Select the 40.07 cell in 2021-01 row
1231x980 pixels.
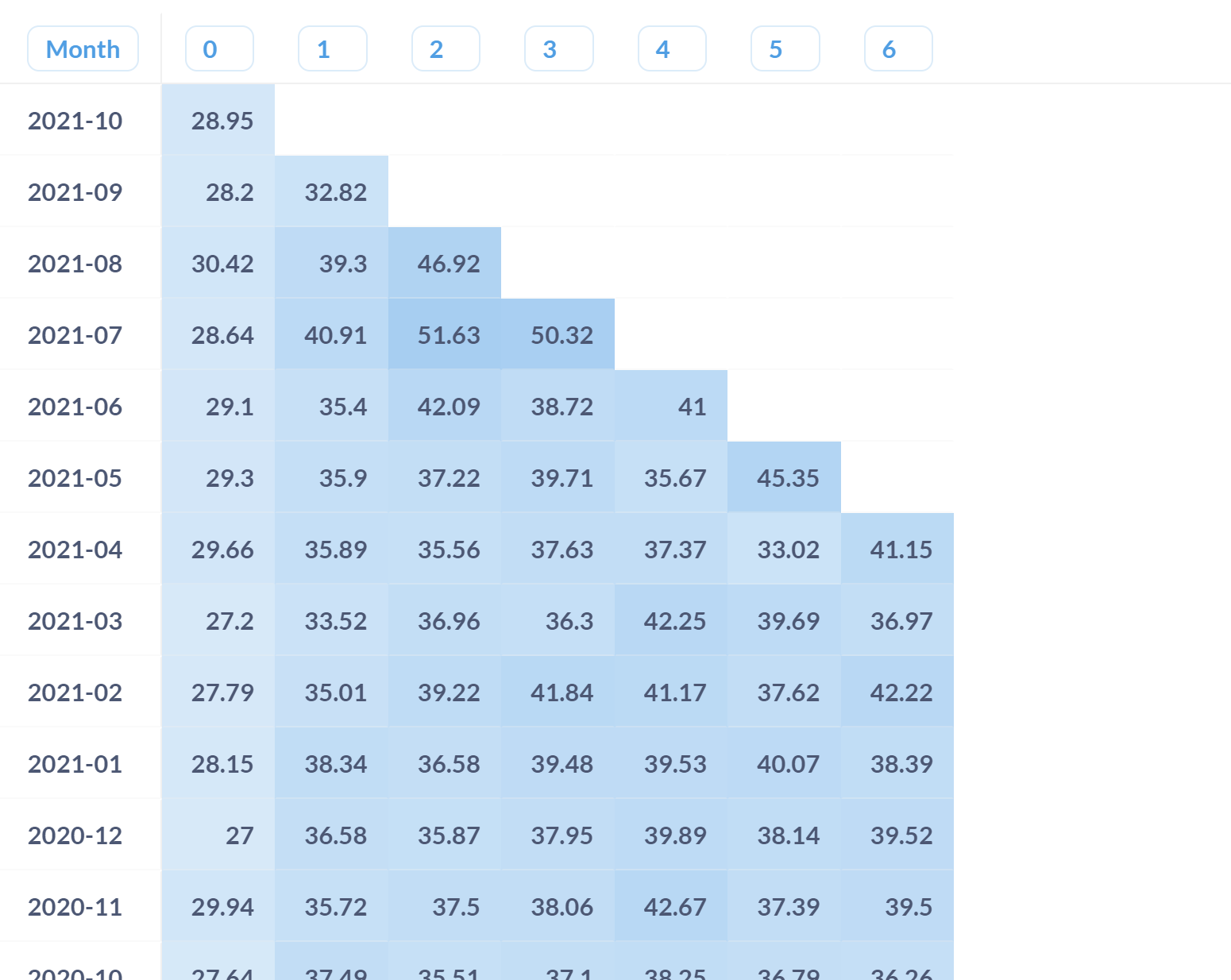pyautogui.click(x=788, y=764)
